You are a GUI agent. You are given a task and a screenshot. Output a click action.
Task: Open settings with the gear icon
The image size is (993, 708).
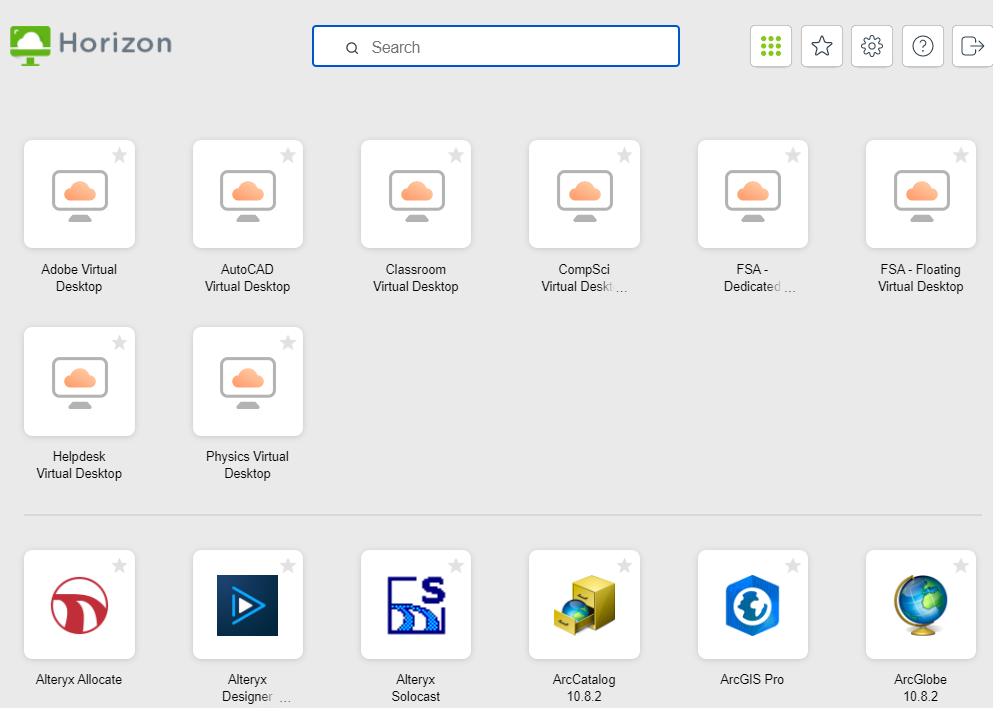click(x=872, y=46)
